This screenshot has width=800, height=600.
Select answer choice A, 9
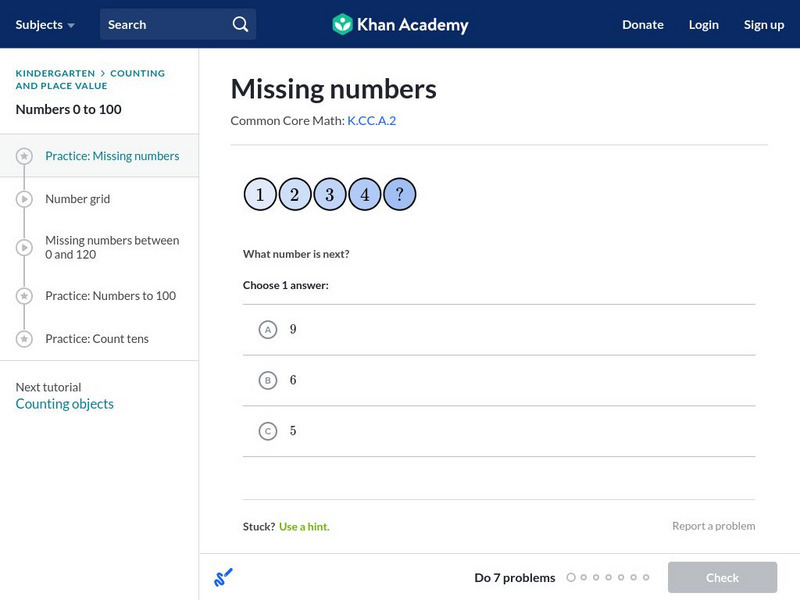click(x=267, y=329)
